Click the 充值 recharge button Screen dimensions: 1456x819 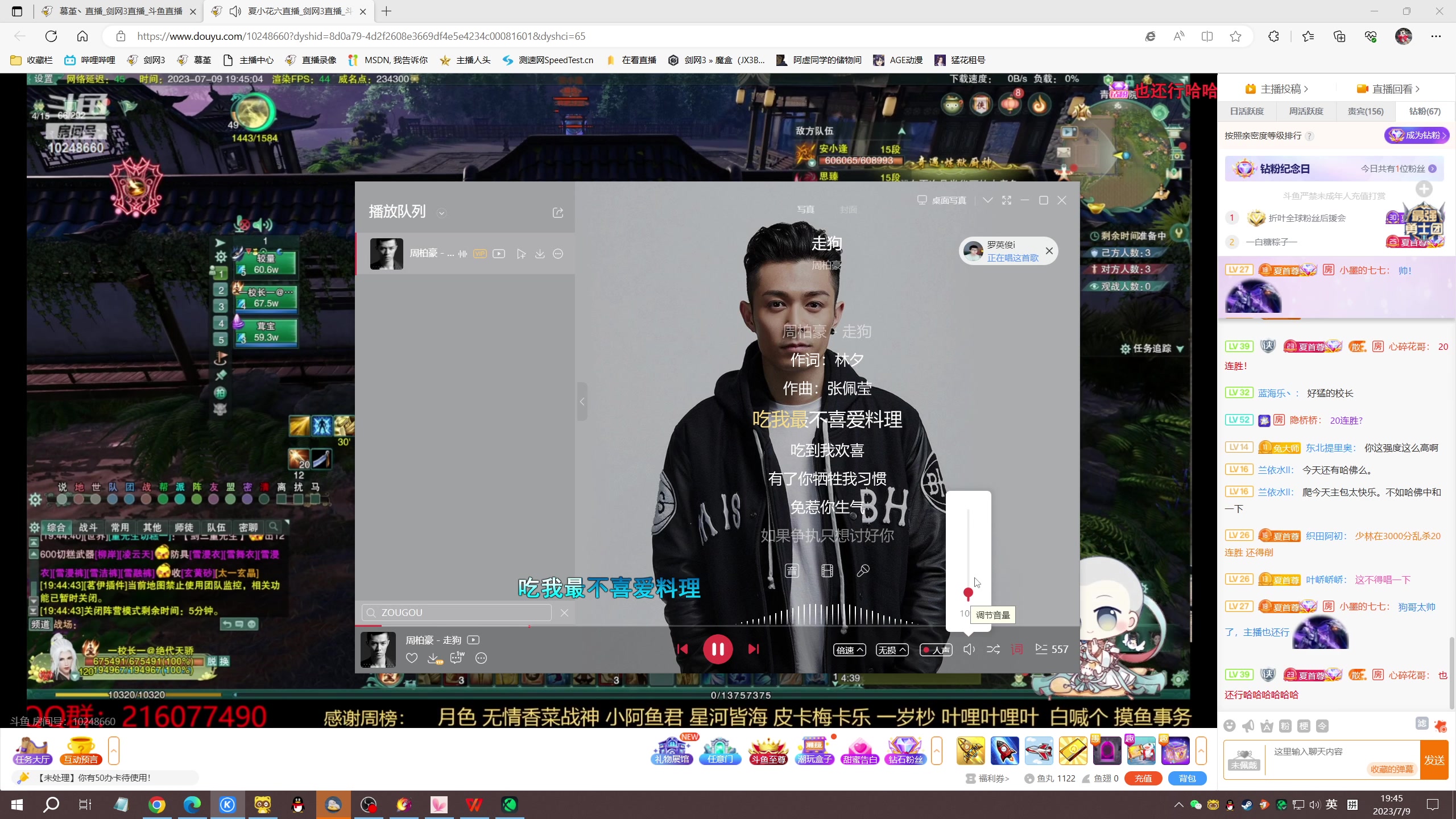point(1143,778)
